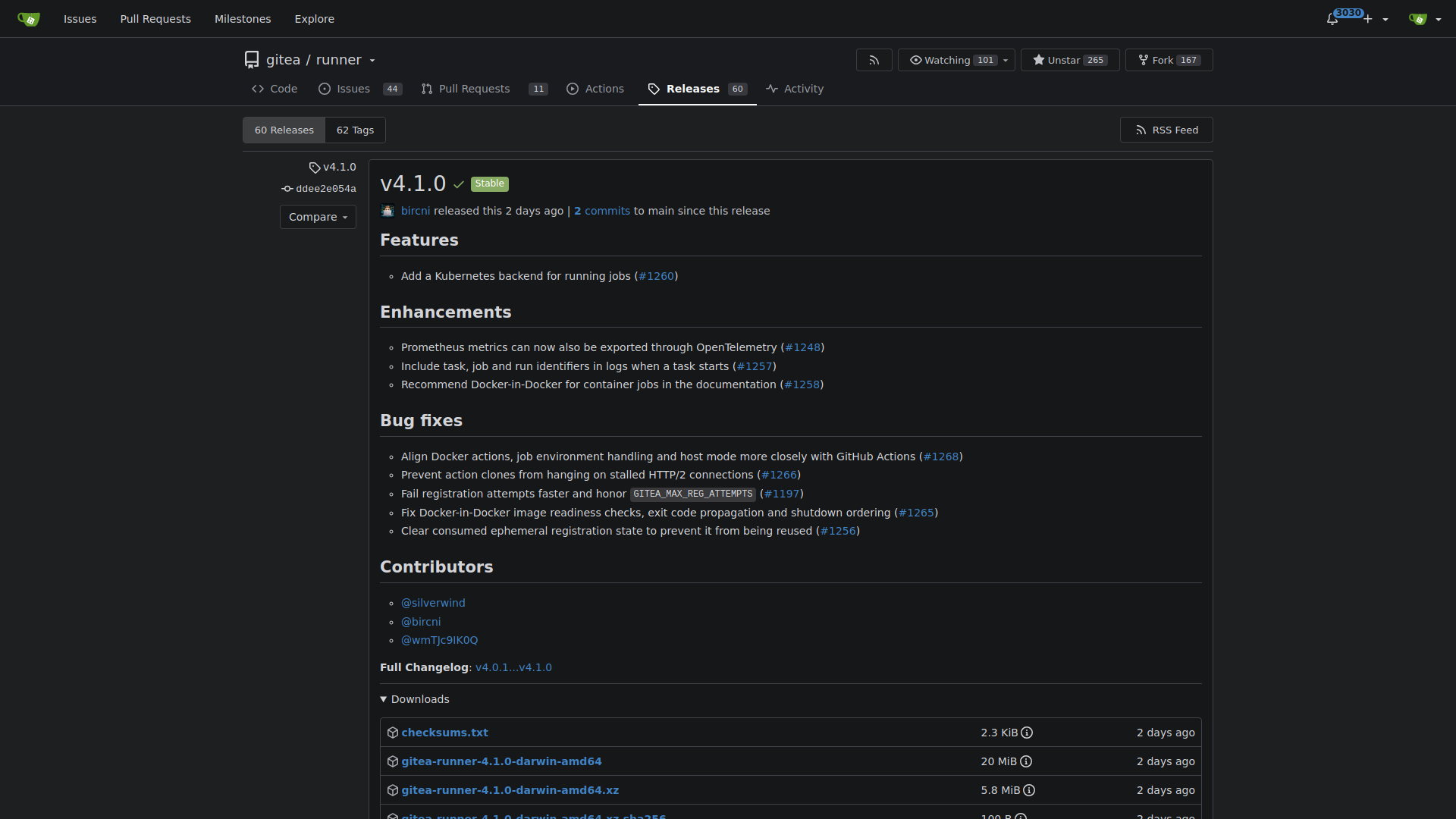Open the RSS Feed button
The width and height of the screenshot is (1456, 819).
1166,130
